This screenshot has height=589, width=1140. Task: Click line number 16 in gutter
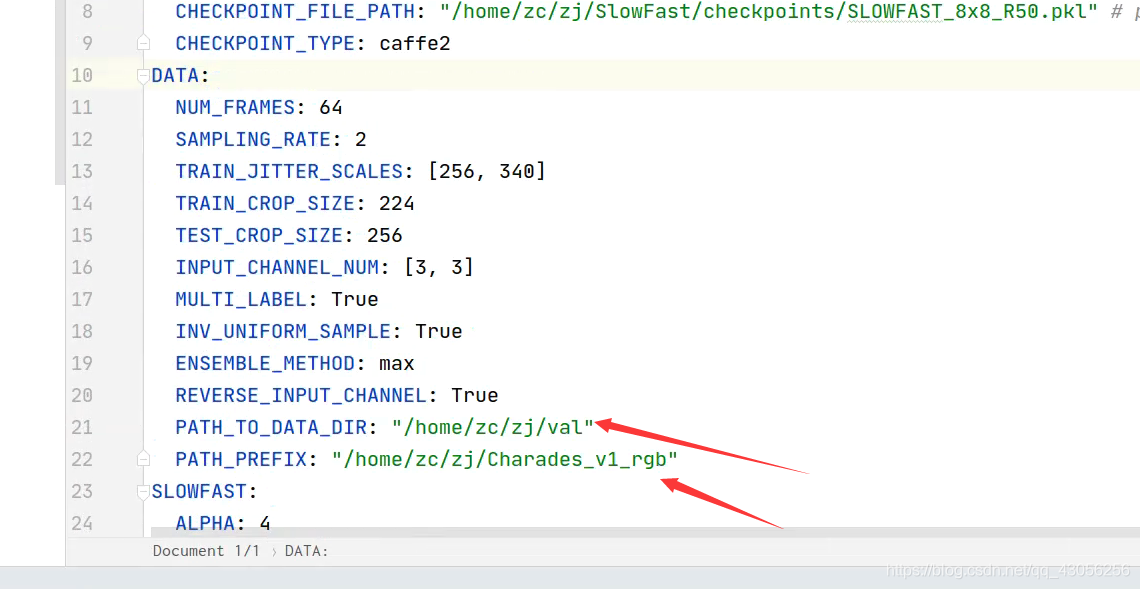click(x=82, y=268)
